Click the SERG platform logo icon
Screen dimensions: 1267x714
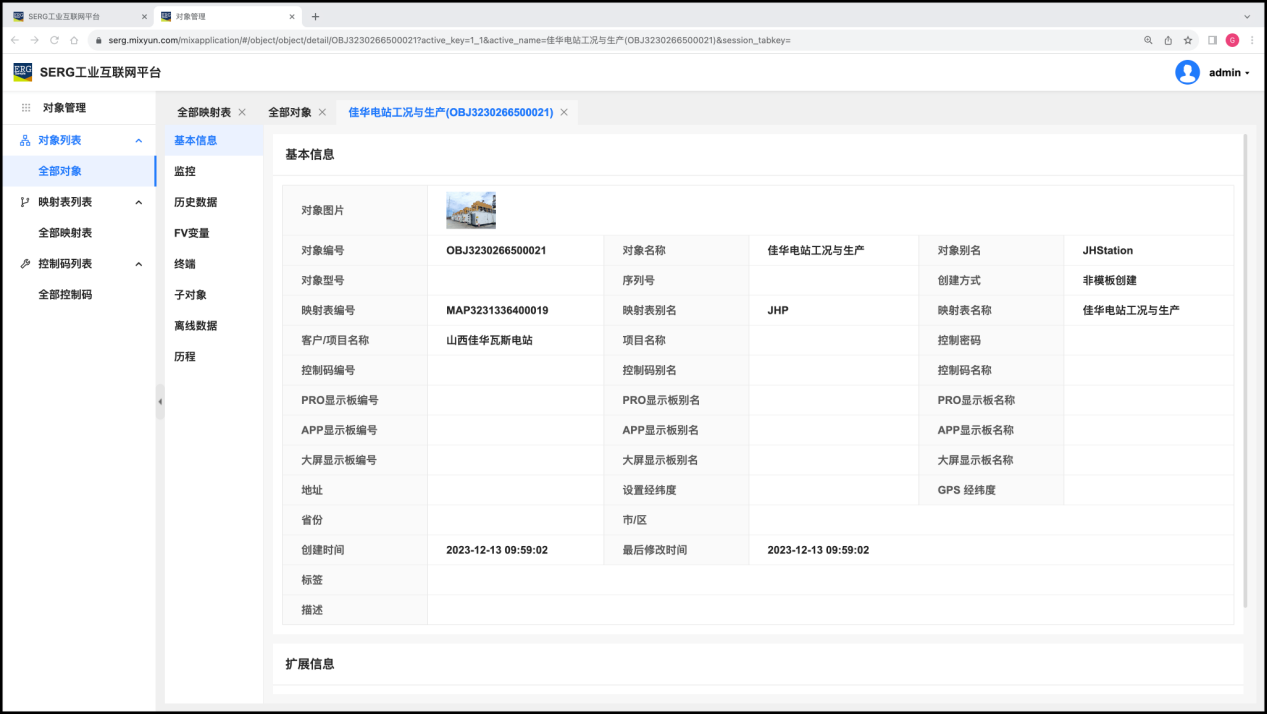(22, 72)
